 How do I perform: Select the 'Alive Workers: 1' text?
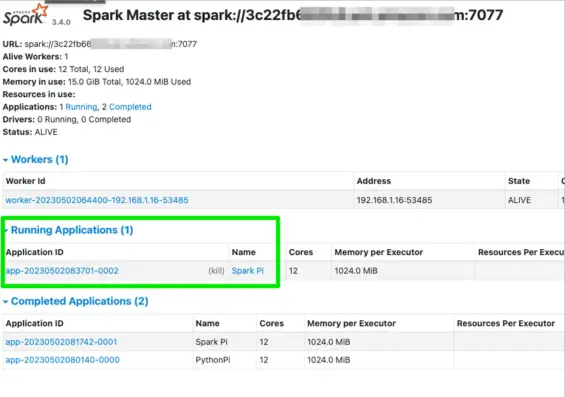(35, 57)
